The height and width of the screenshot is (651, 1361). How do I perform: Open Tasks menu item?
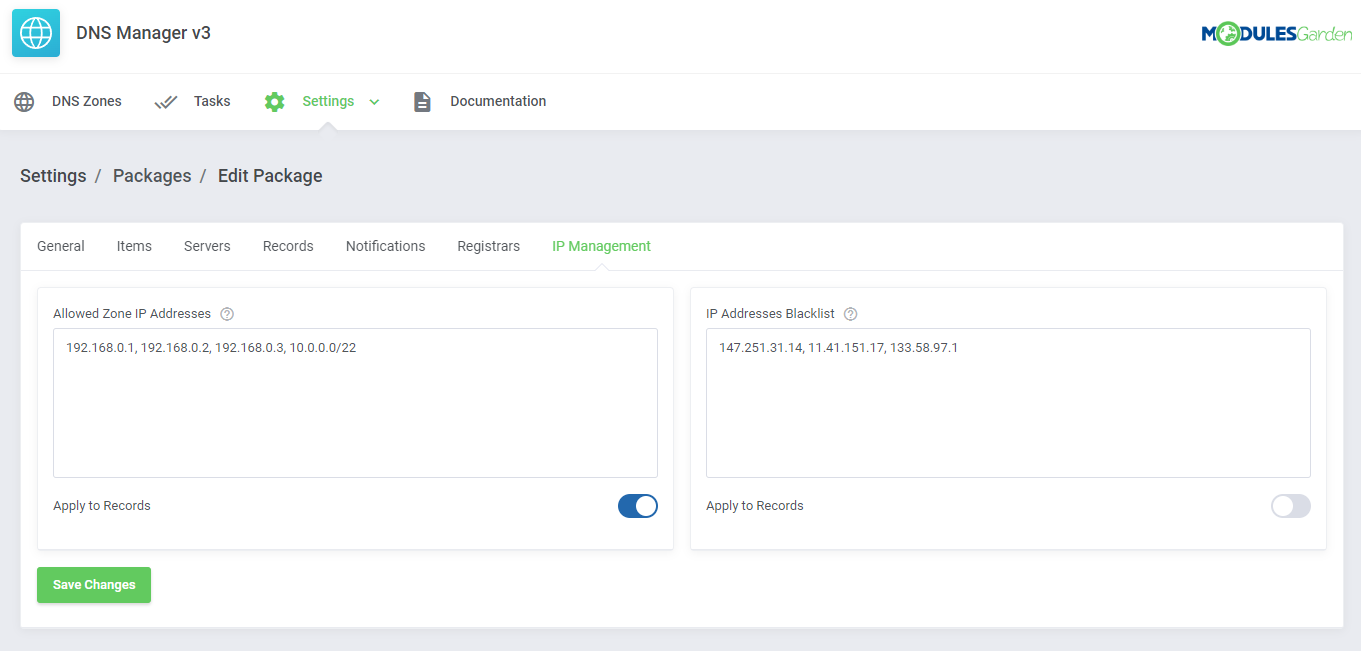click(212, 102)
